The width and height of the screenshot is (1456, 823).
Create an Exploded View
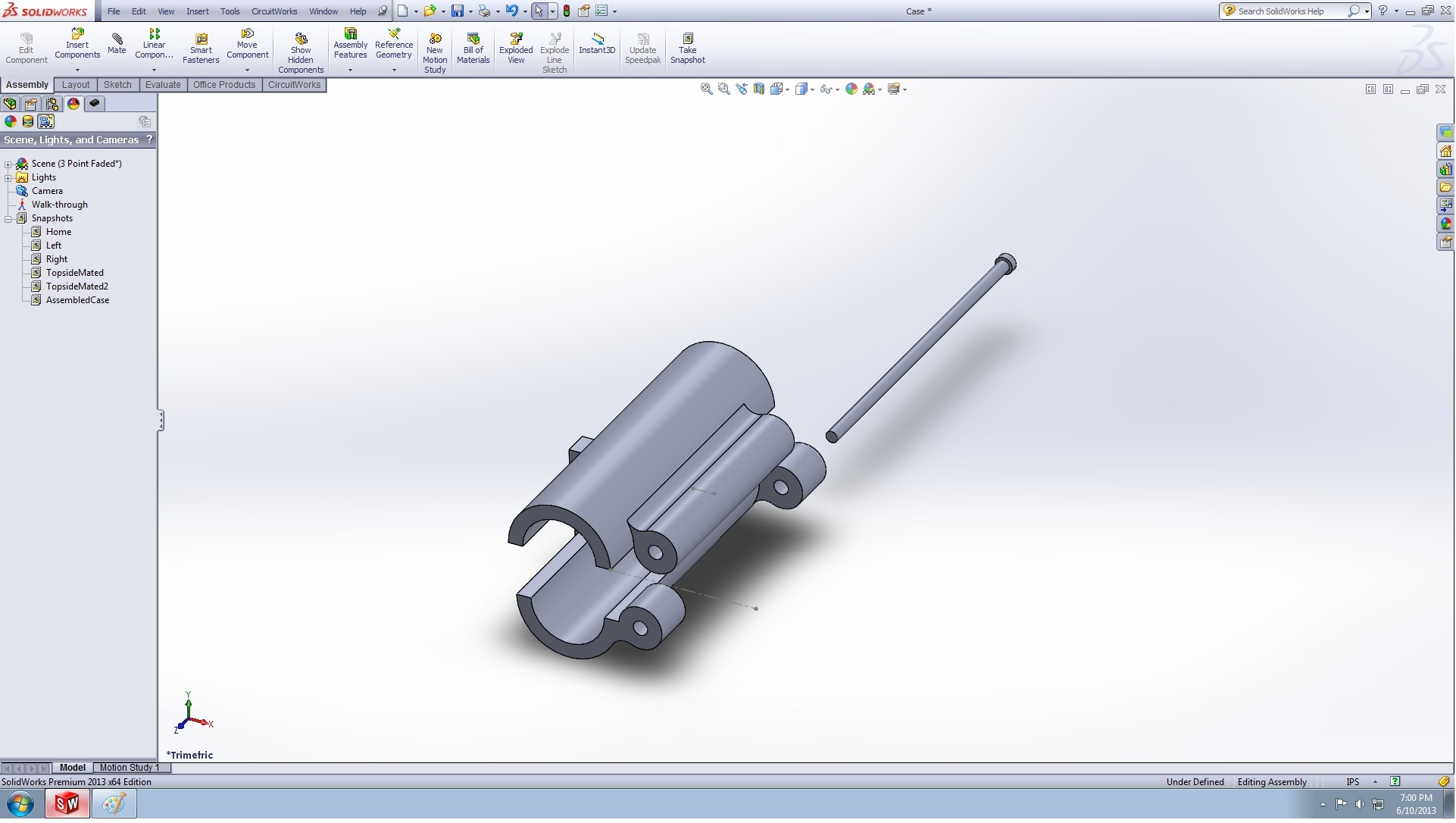[516, 49]
